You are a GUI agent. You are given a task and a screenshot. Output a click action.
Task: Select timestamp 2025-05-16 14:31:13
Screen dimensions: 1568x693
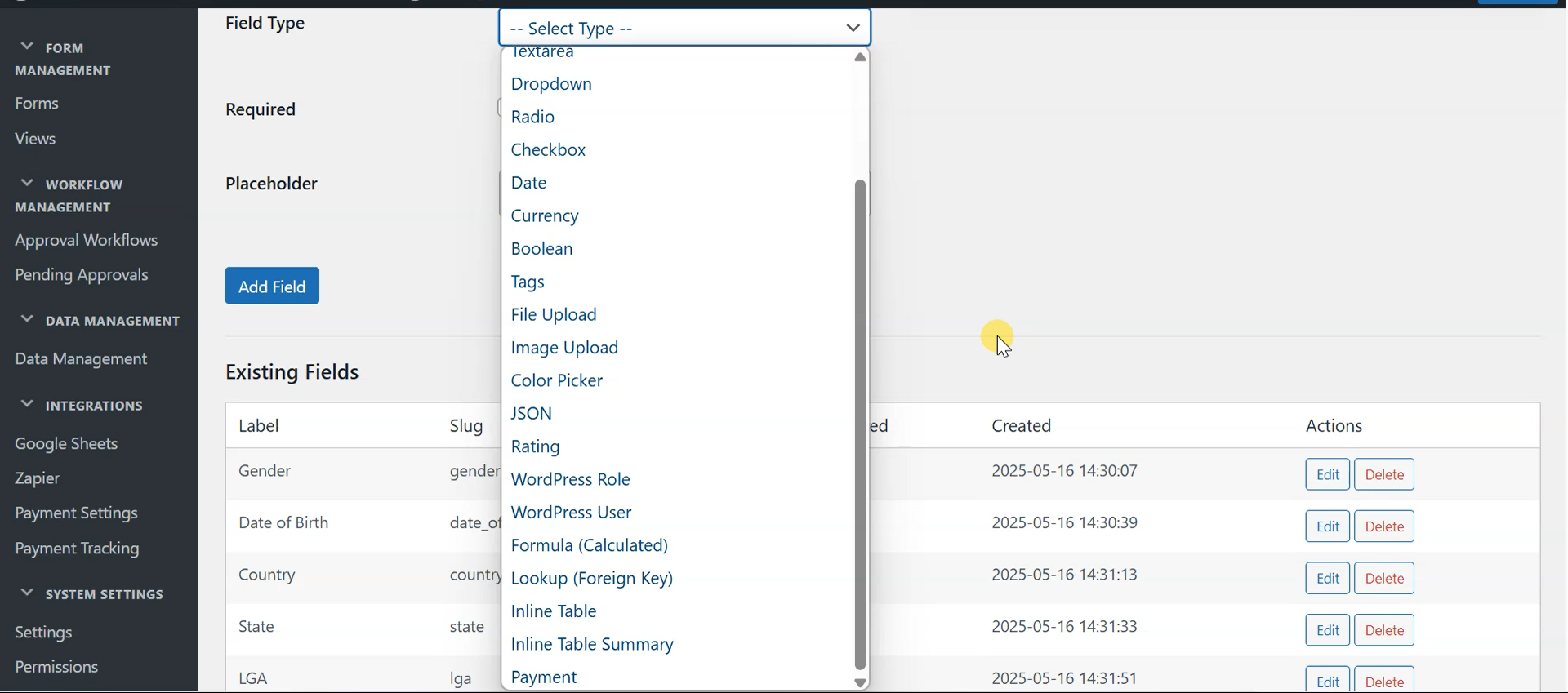(x=1065, y=575)
